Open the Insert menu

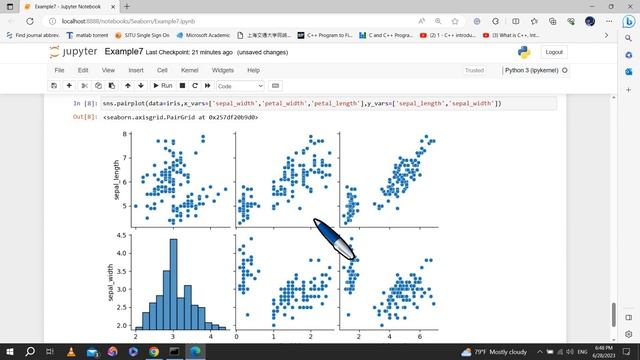pyautogui.click(x=136, y=70)
